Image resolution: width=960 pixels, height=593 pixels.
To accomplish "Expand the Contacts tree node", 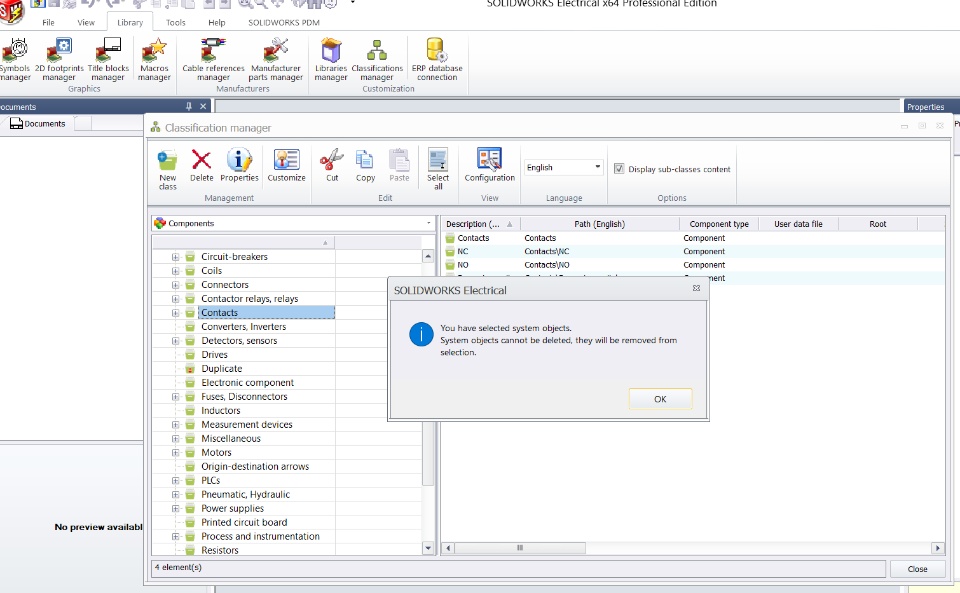I will pyautogui.click(x=176, y=313).
